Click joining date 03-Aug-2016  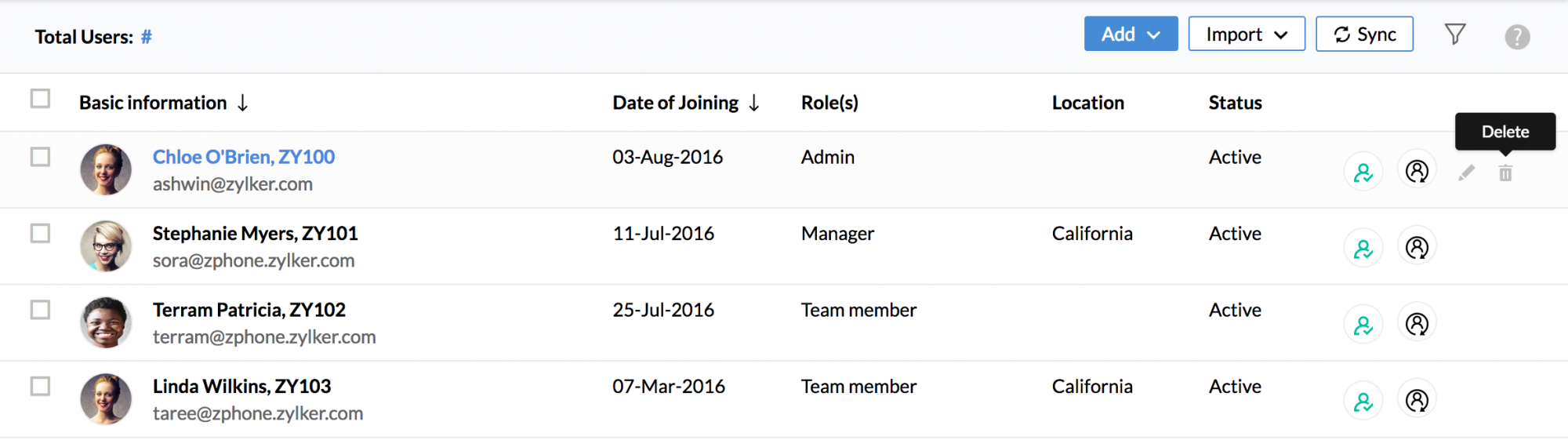tap(667, 157)
